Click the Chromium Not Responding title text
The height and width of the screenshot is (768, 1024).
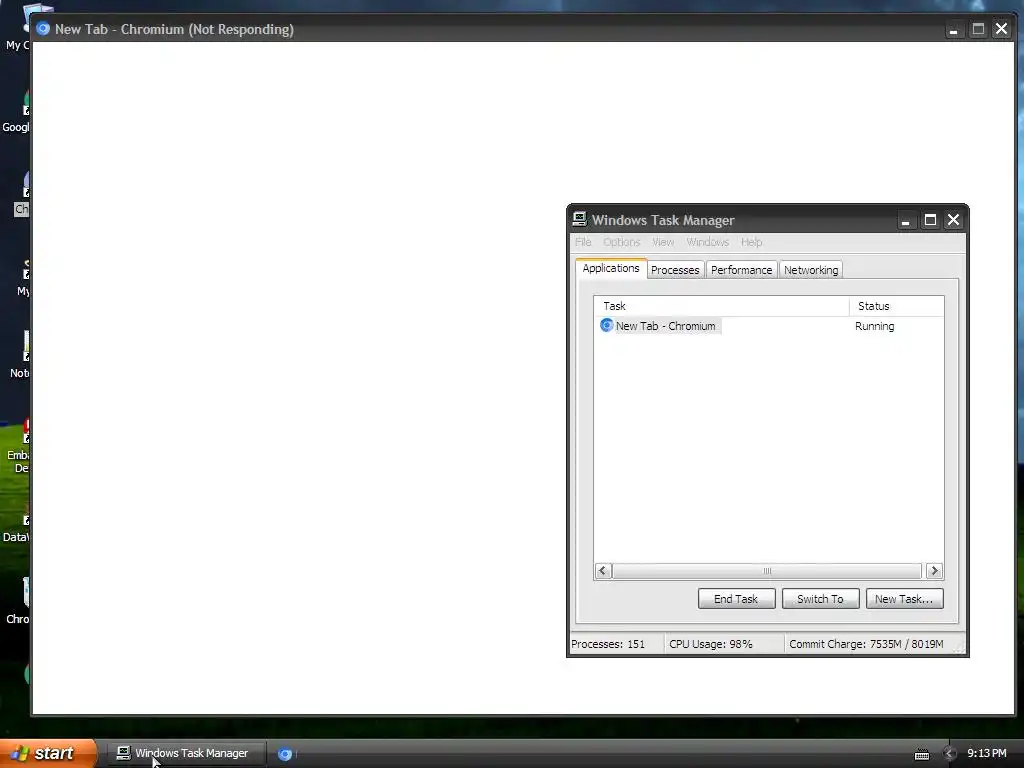click(174, 29)
